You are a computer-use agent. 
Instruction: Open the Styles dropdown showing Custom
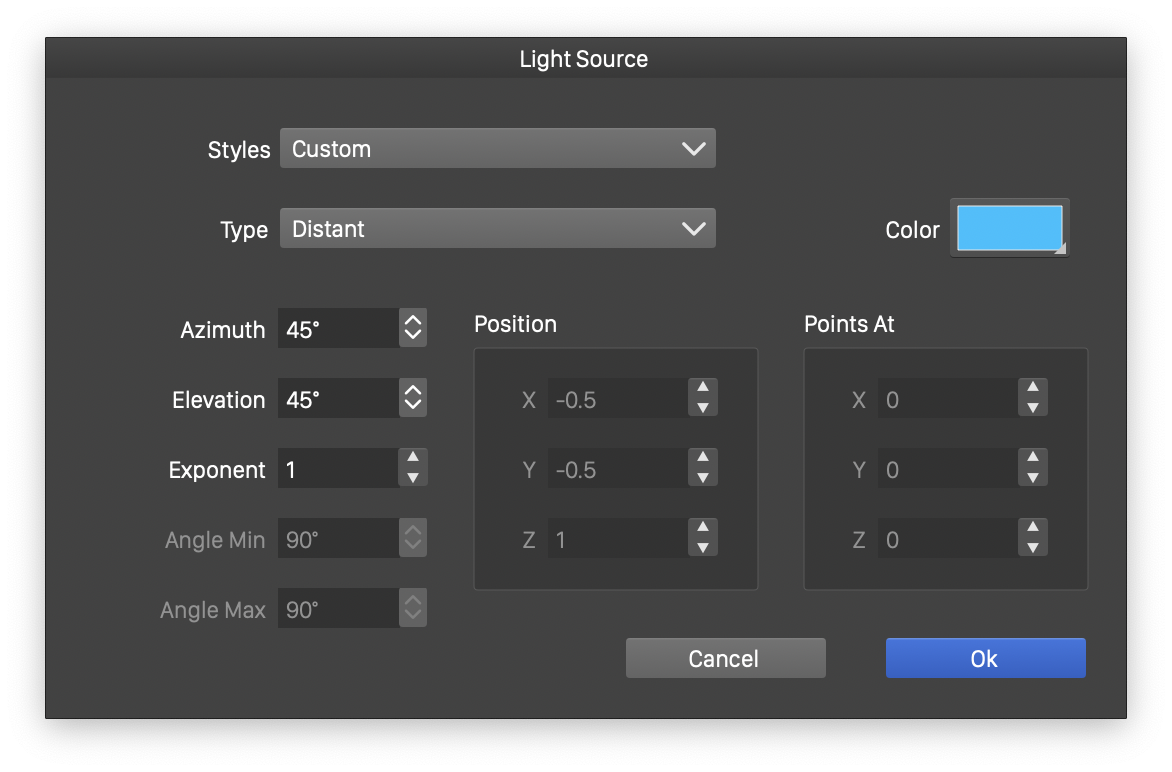click(497, 149)
